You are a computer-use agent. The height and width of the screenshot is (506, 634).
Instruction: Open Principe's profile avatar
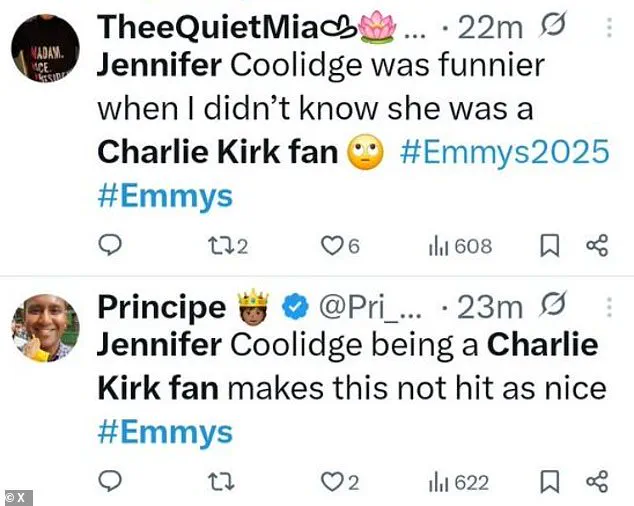(x=40, y=328)
